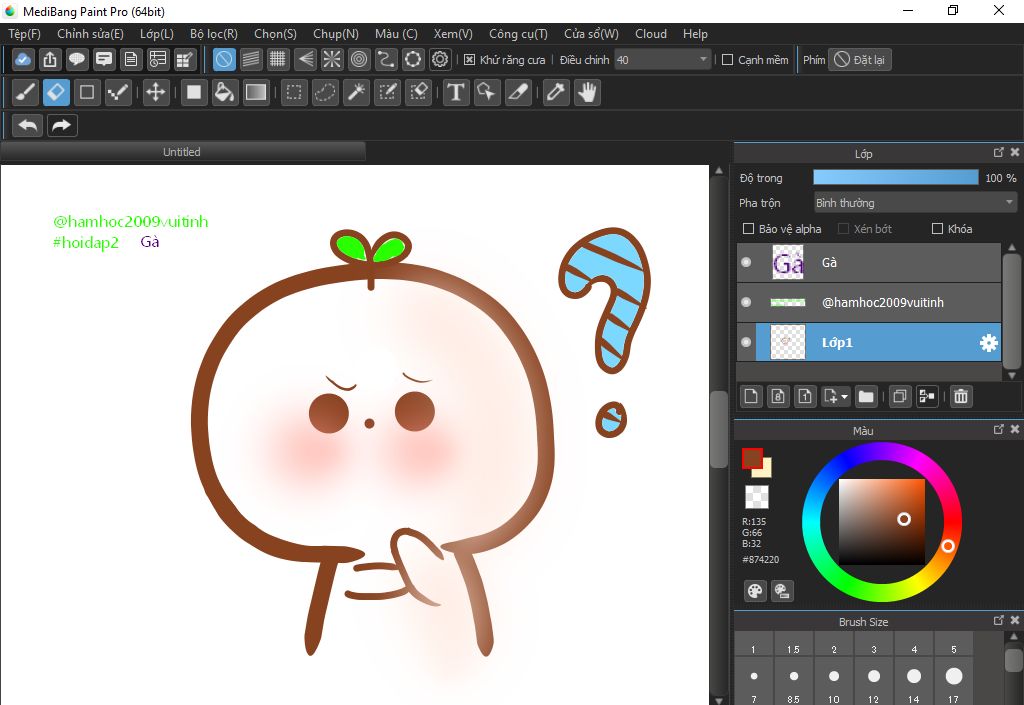Open the Cửa sổ(W) menu
The width and height of the screenshot is (1024, 705).
pyautogui.click(x=591, y=34)
